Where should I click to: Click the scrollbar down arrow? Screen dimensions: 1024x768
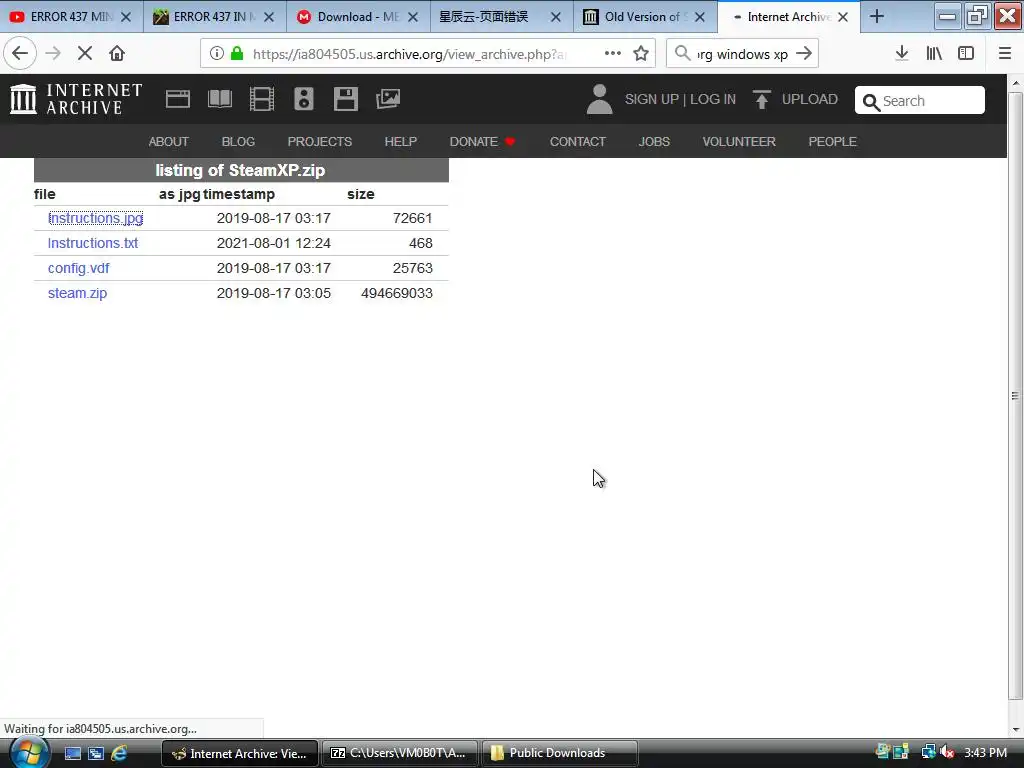1015,729
